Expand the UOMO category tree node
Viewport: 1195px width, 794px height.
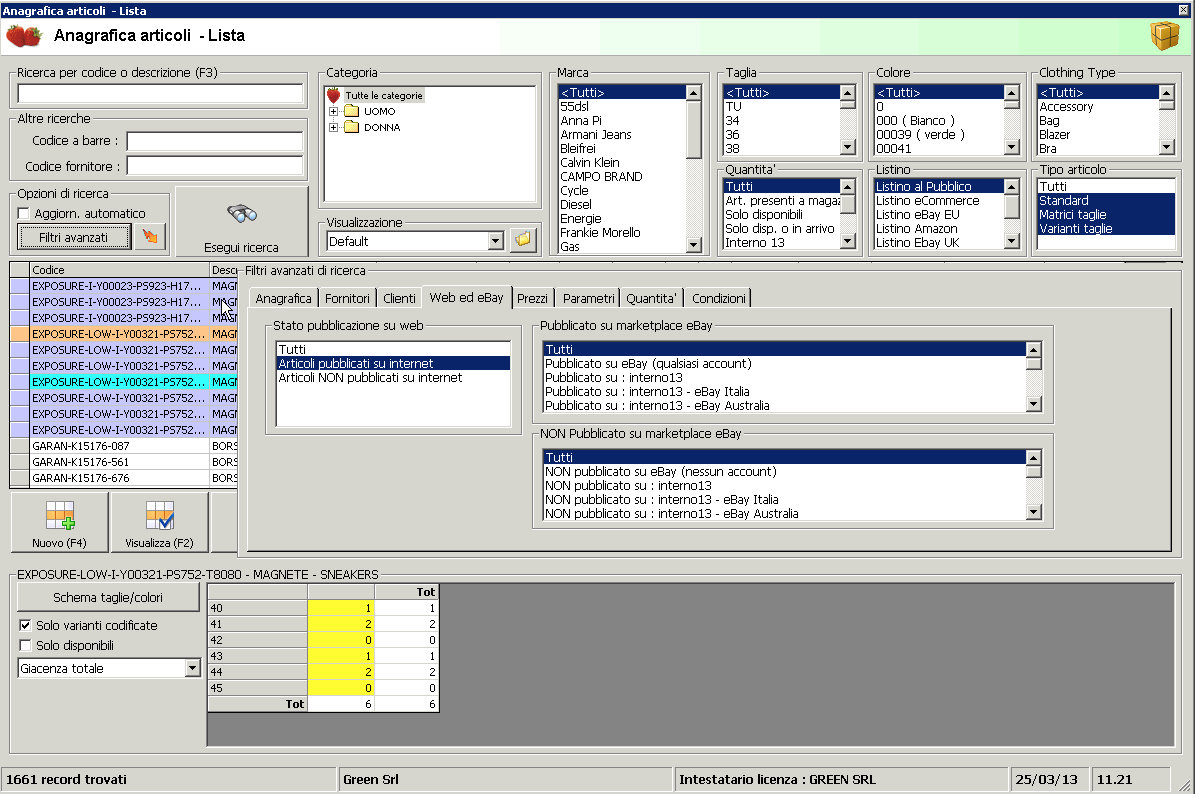pos(334,112)
